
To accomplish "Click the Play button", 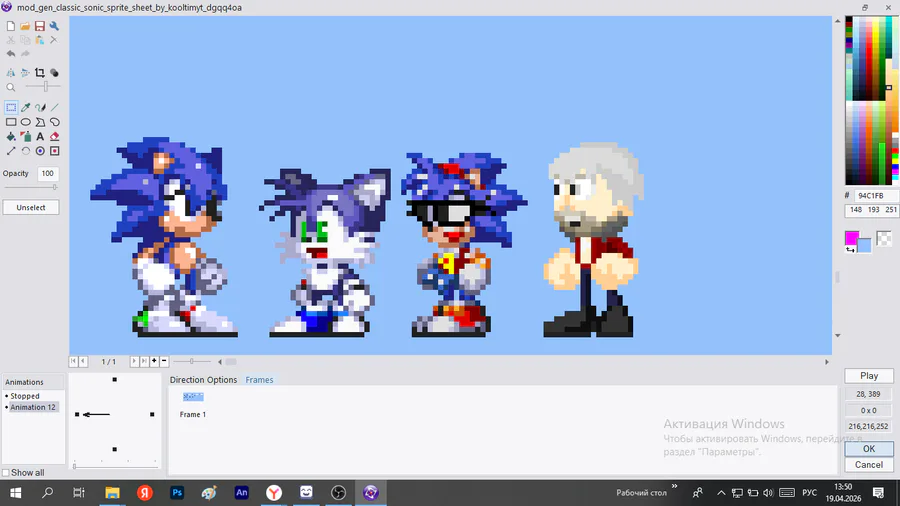I will pos(869,376).
